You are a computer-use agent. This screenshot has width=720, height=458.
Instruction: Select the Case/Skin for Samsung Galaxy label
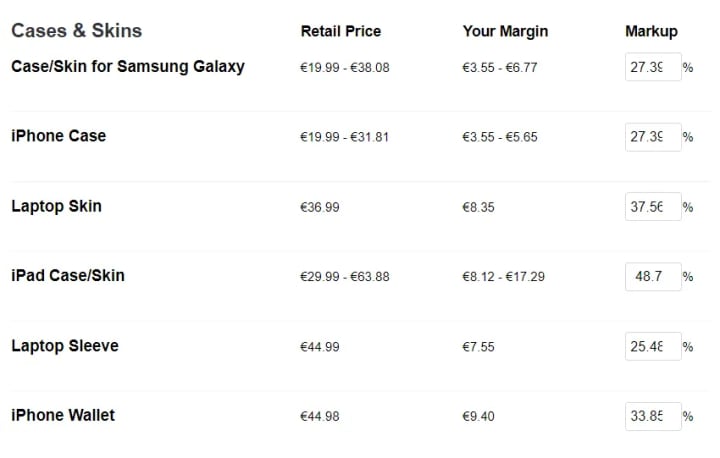(x=128, y=67)
